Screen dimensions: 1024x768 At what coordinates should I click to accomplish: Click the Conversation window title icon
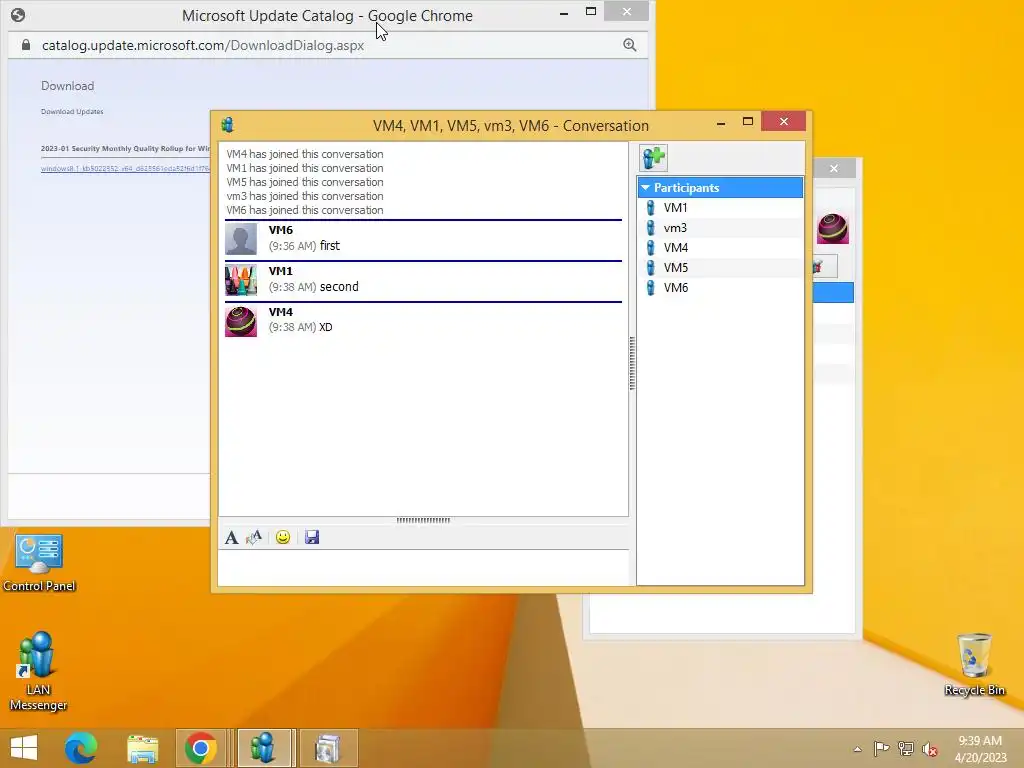coord(228,124)
